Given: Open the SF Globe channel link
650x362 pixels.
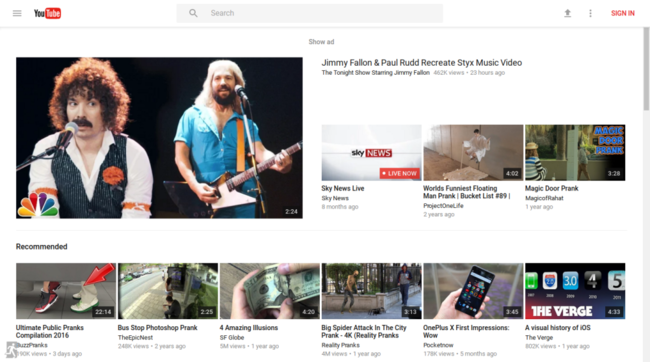Looking at the screenshot, I should coord(232,338).
